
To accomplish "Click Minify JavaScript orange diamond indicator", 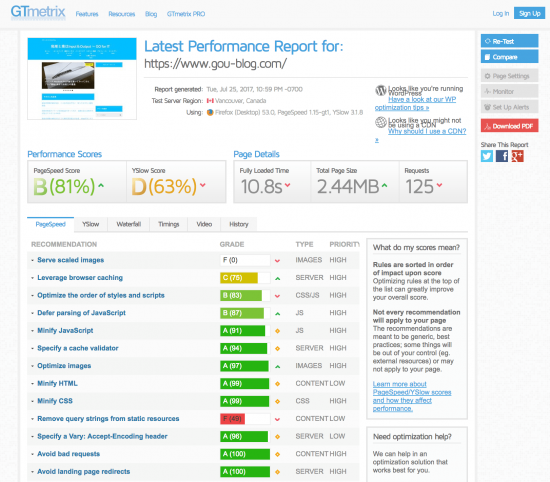I will [277, 331].
